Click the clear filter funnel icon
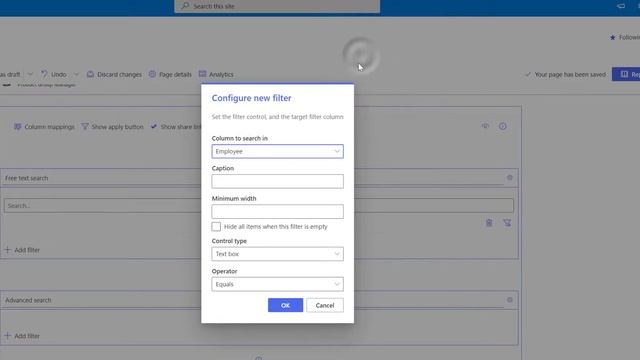Viewport: 640px width, 360px height. (x=507, y=223)
